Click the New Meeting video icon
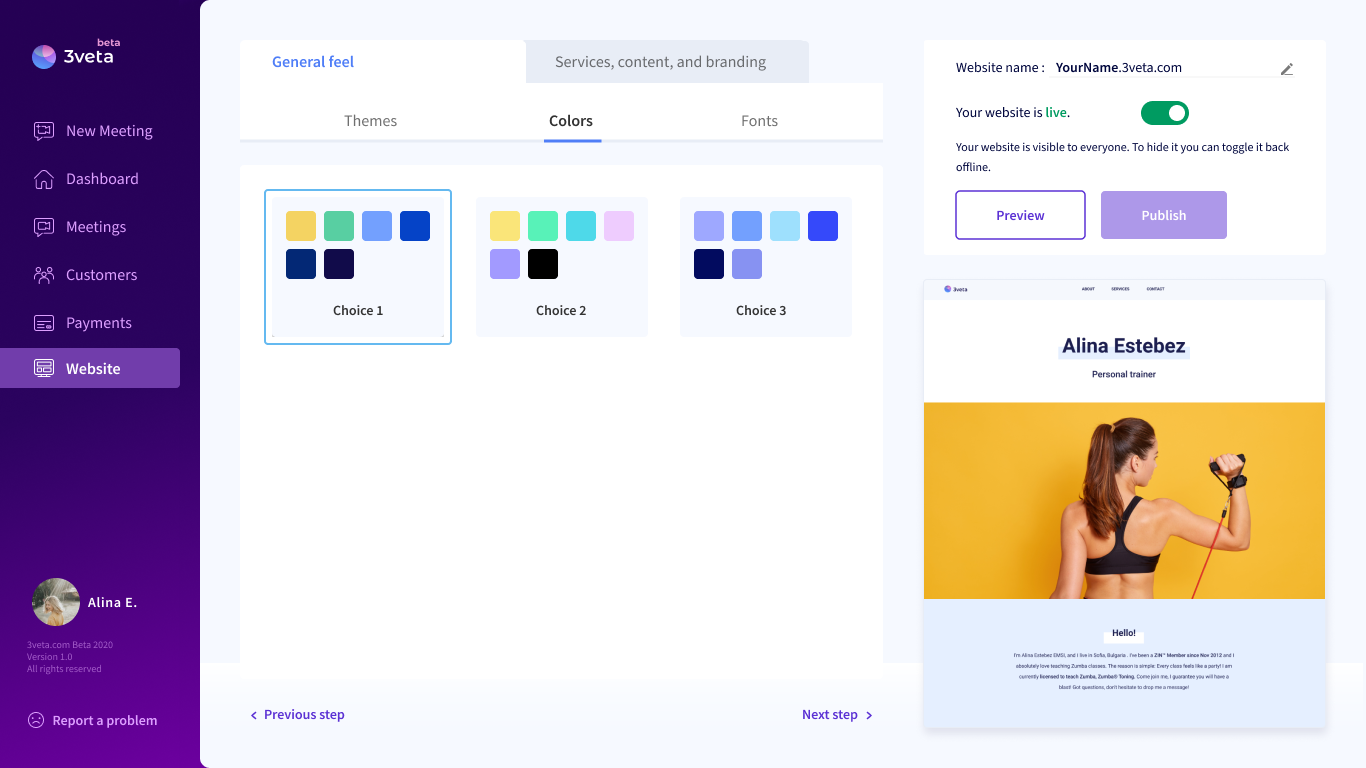Image resolution: width=1366 pixels, height=768 pixels. coord(44,131)
